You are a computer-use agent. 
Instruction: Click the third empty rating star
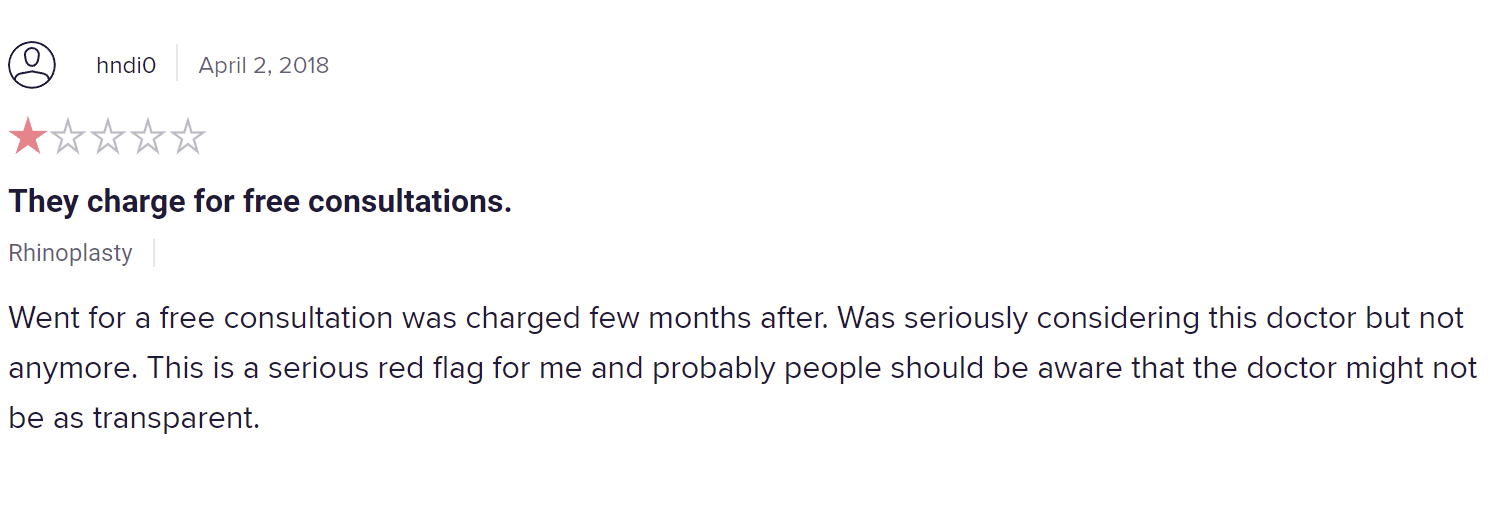click(108, 137)
